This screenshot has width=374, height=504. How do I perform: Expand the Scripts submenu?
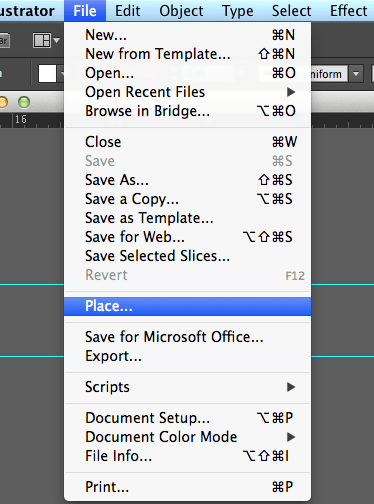point(187,387)
